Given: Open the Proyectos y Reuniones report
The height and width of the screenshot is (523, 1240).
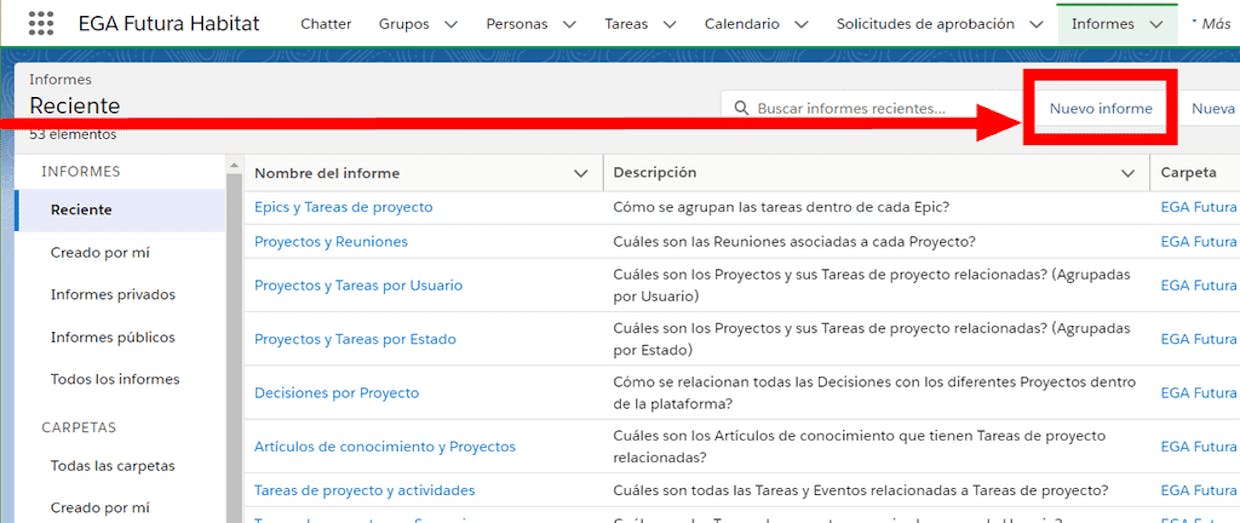Looking at the screenshot, I should click(331, 241).
